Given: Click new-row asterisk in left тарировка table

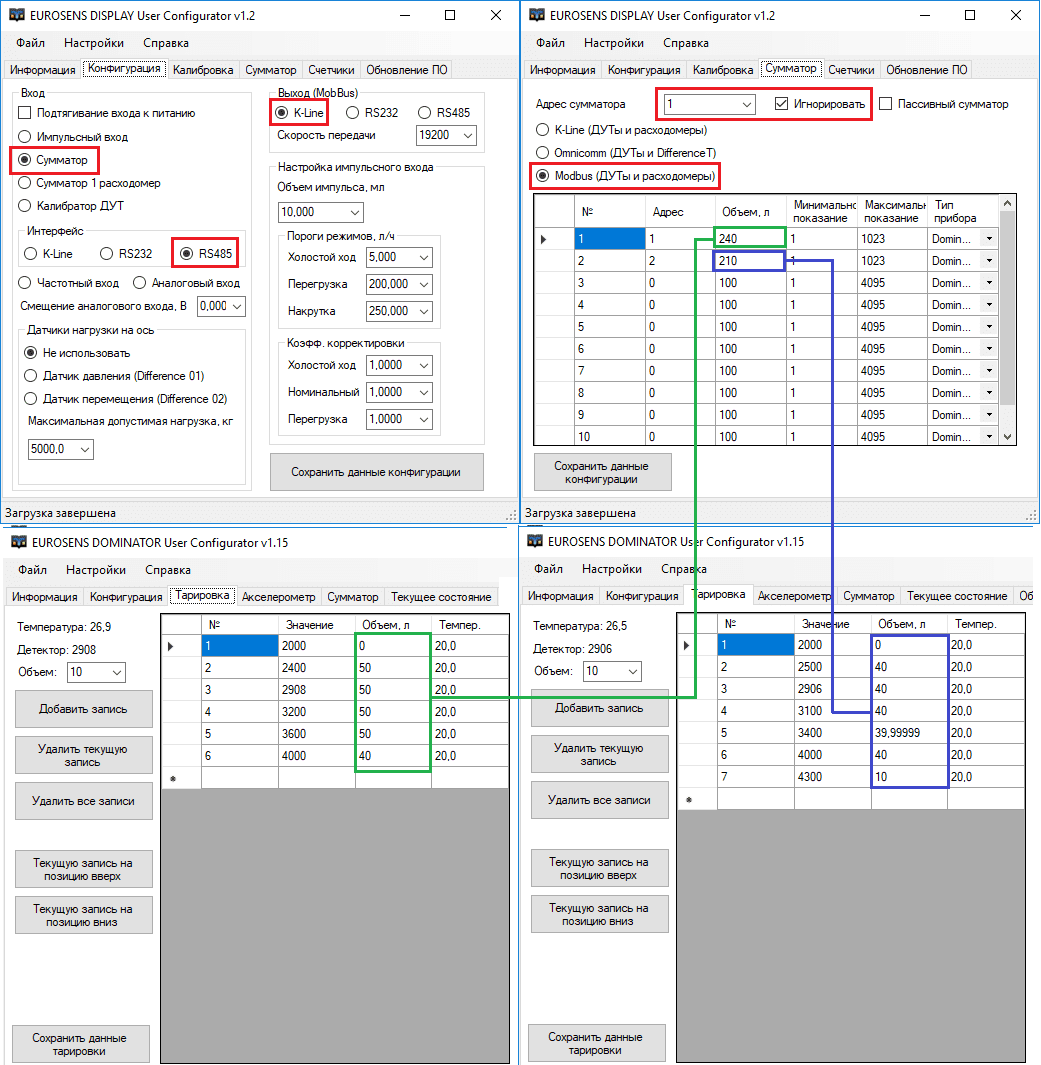Looking at the screenshot, I should (x=174, y=778).
